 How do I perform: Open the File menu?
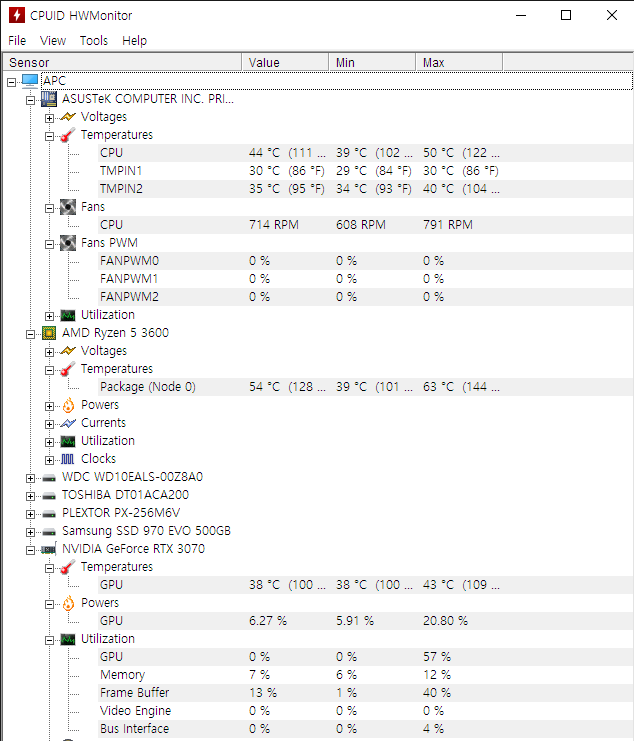[17, 41]
